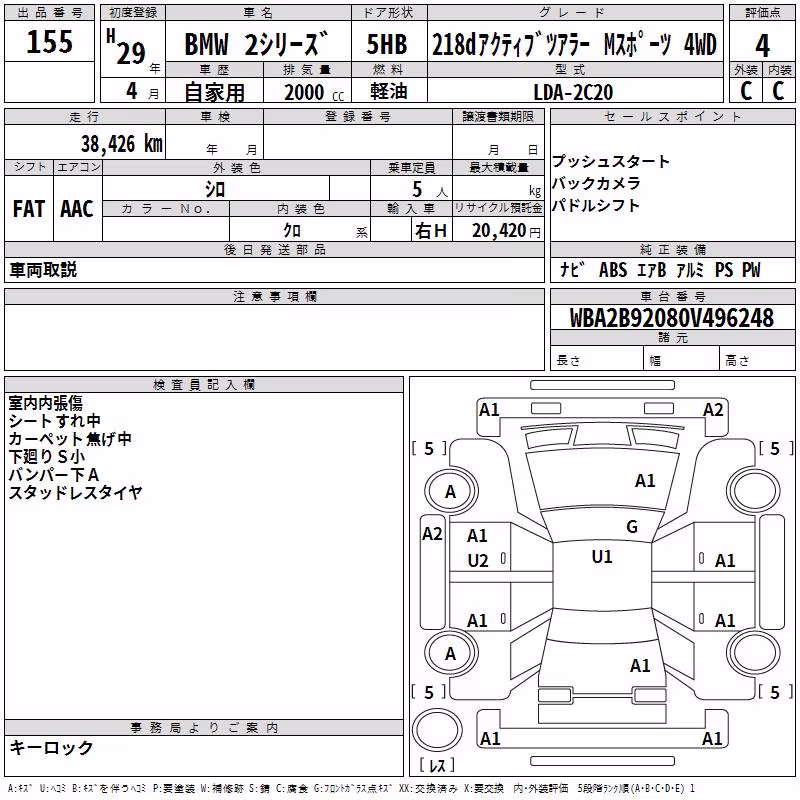The width and height of the screenshot is (800, 800).
Task: Select chassis number WBA2B92080V496248
Action: [671, 318]
